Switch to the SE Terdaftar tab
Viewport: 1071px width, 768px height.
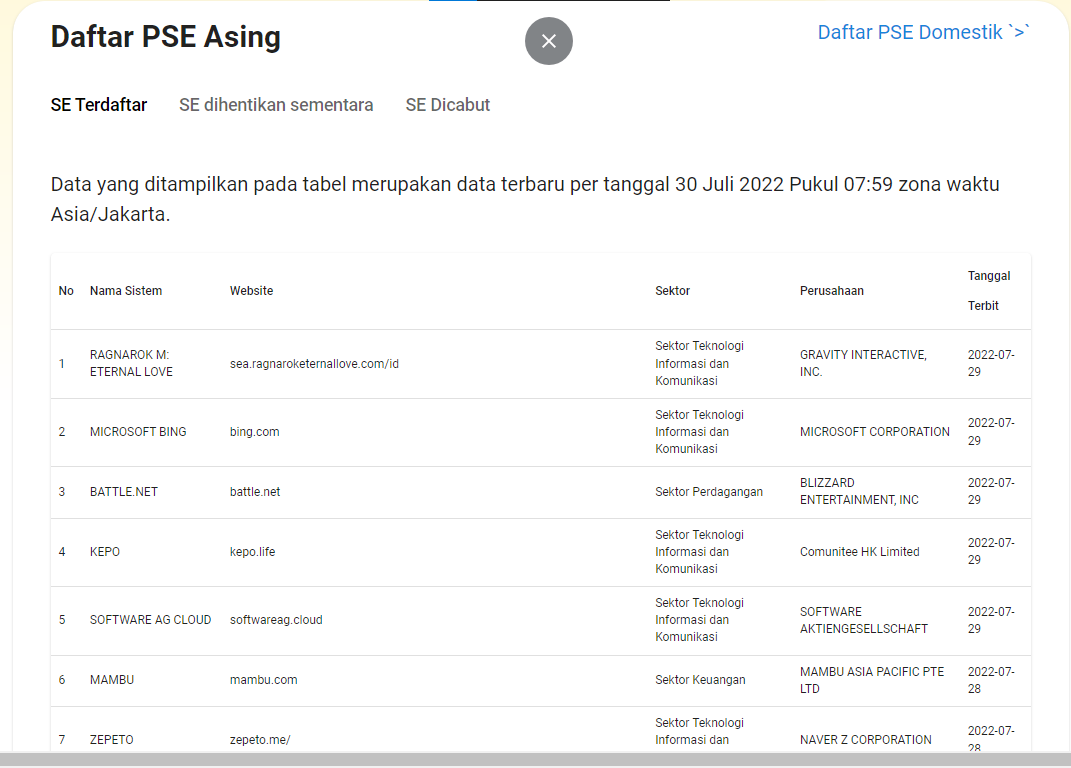[x=98, y=104]
